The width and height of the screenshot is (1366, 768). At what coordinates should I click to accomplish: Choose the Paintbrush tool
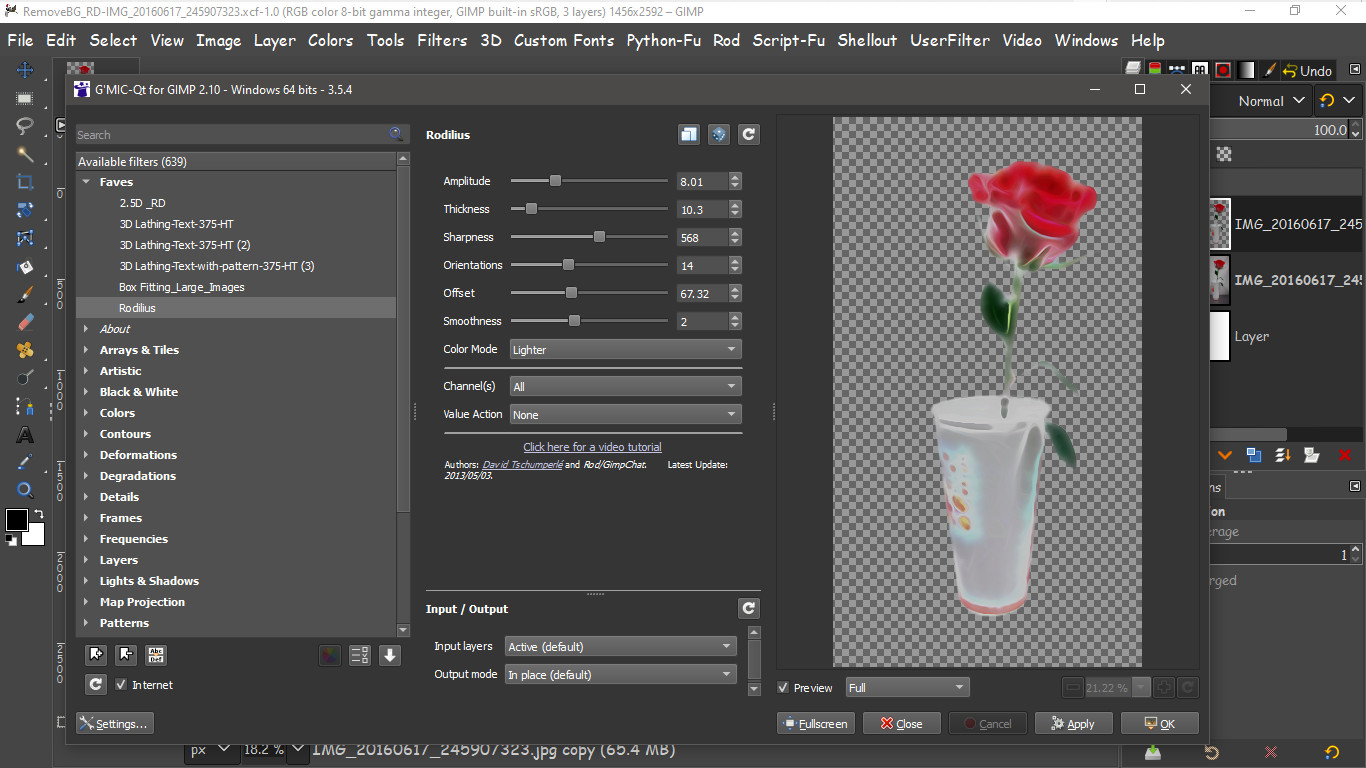click(x=25, y=294)
